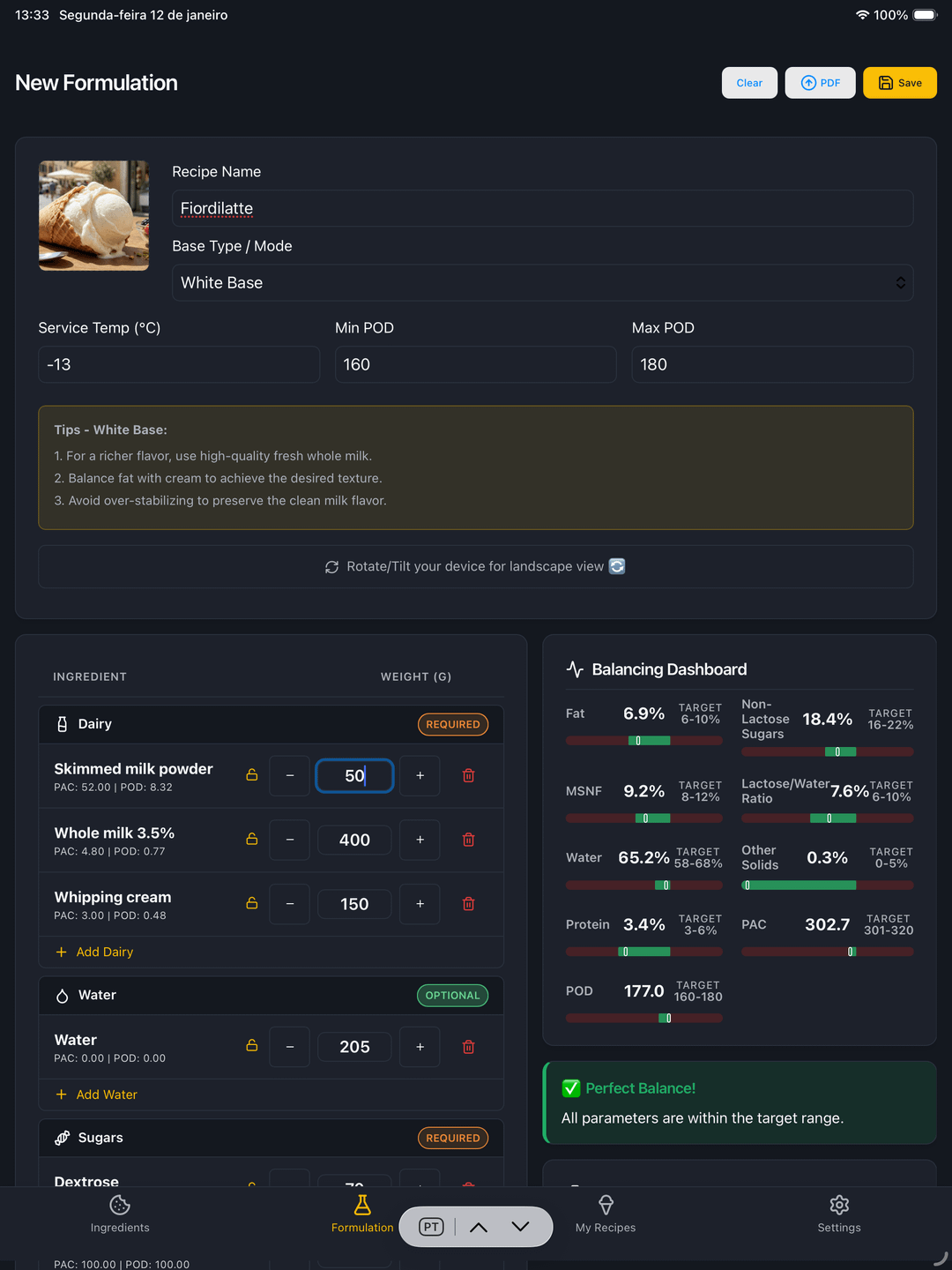
Task: Toggle lock on Whole milk 3.5%
Action: click(252, 840)
